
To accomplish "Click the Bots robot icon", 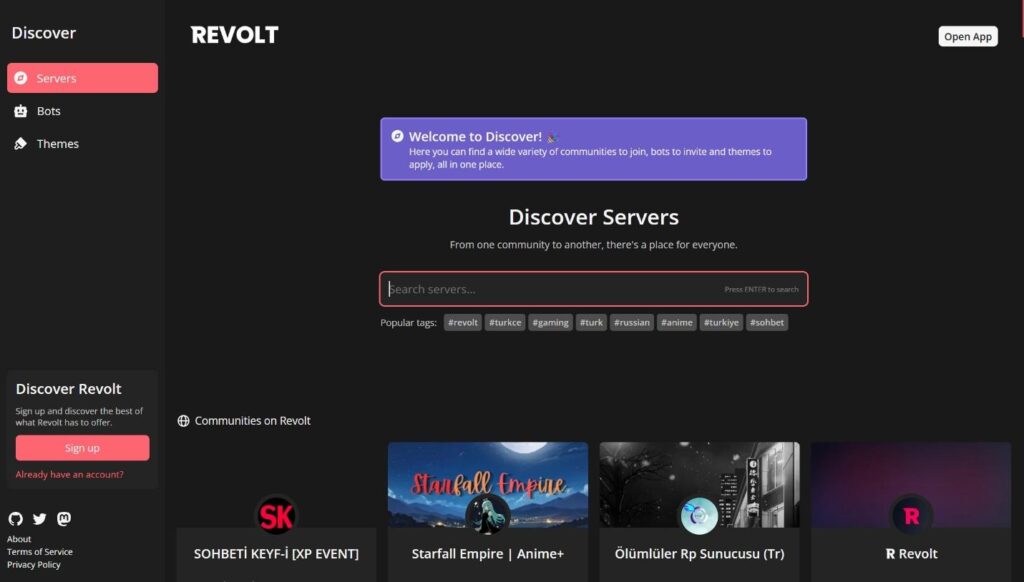I will pyautogui.click(x=21, y=111).
